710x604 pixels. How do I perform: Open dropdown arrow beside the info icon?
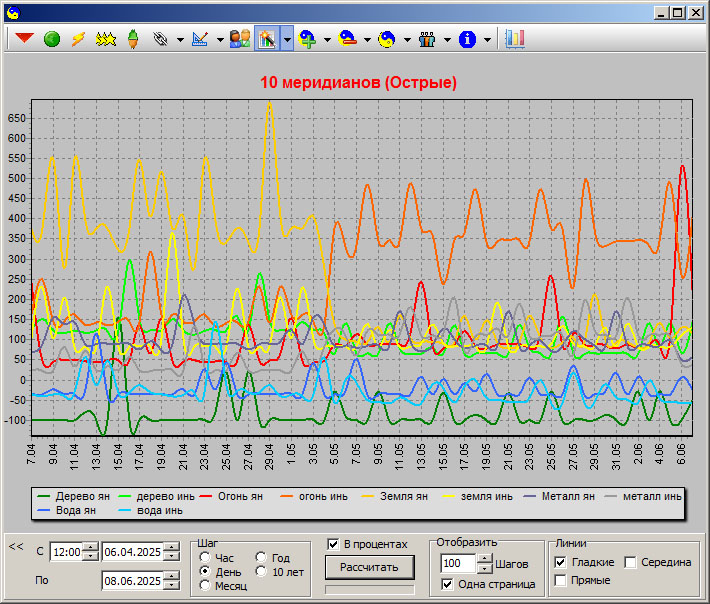(487, 40)
